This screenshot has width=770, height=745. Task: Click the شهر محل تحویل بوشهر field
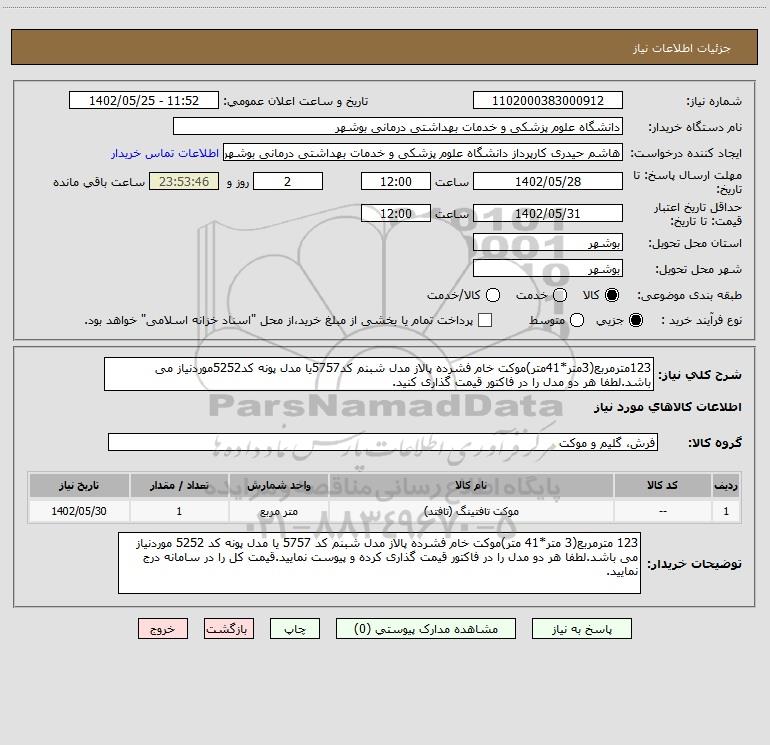coord(548,269)
